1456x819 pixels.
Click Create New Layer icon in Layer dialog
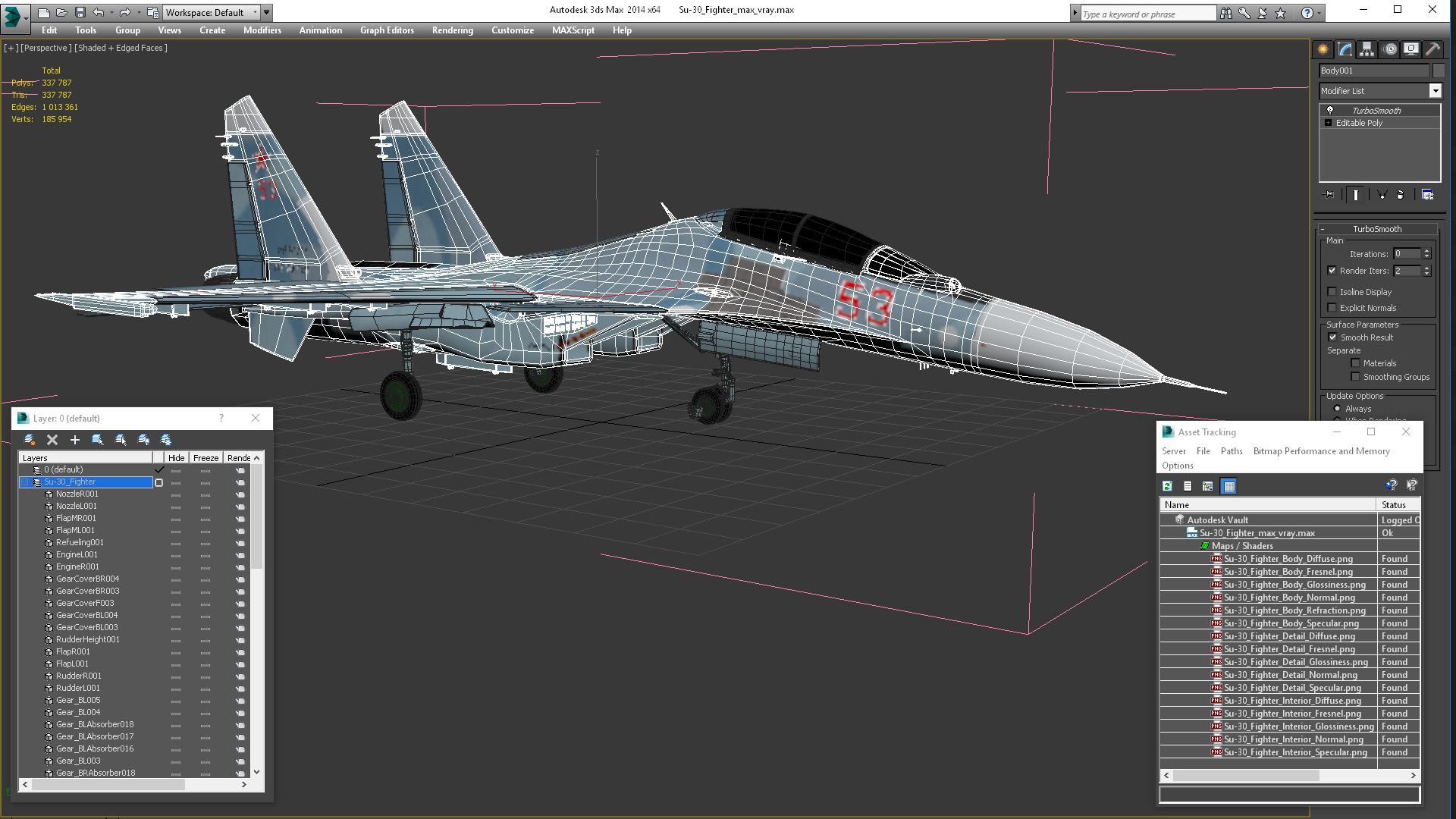pyautogui.click(x=29, y=440)
